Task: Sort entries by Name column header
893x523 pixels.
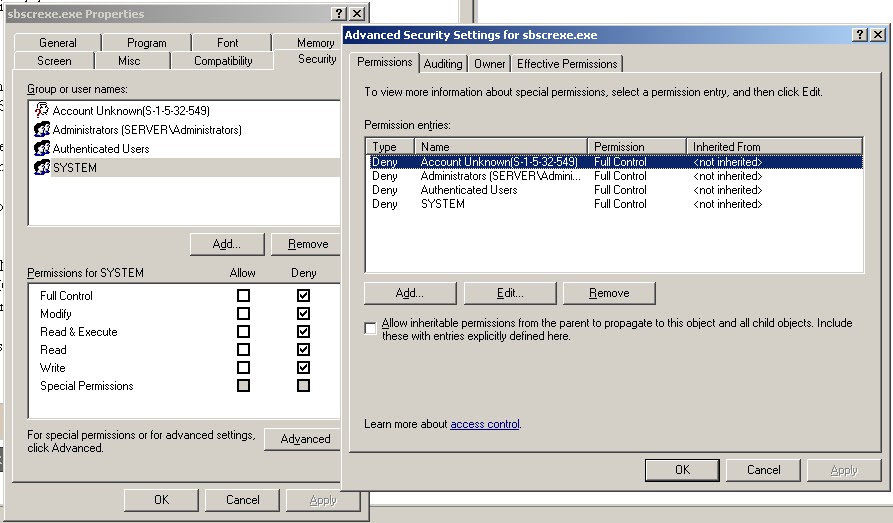Action: 501,146
